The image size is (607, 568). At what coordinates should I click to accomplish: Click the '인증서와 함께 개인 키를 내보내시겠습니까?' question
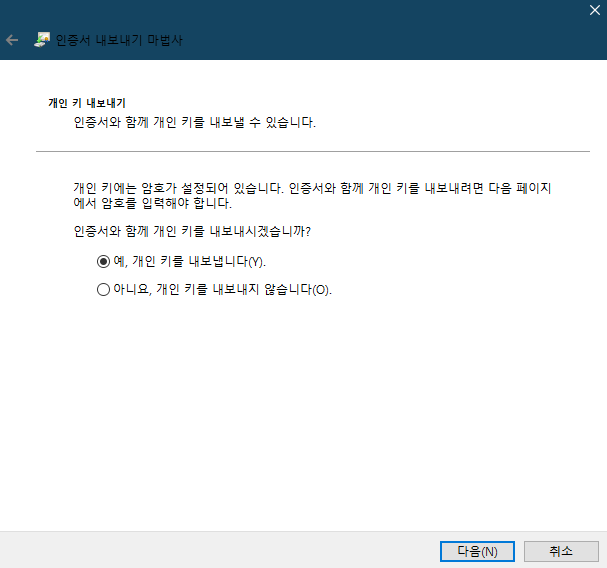pyautogui.click(x=192, y=231)
